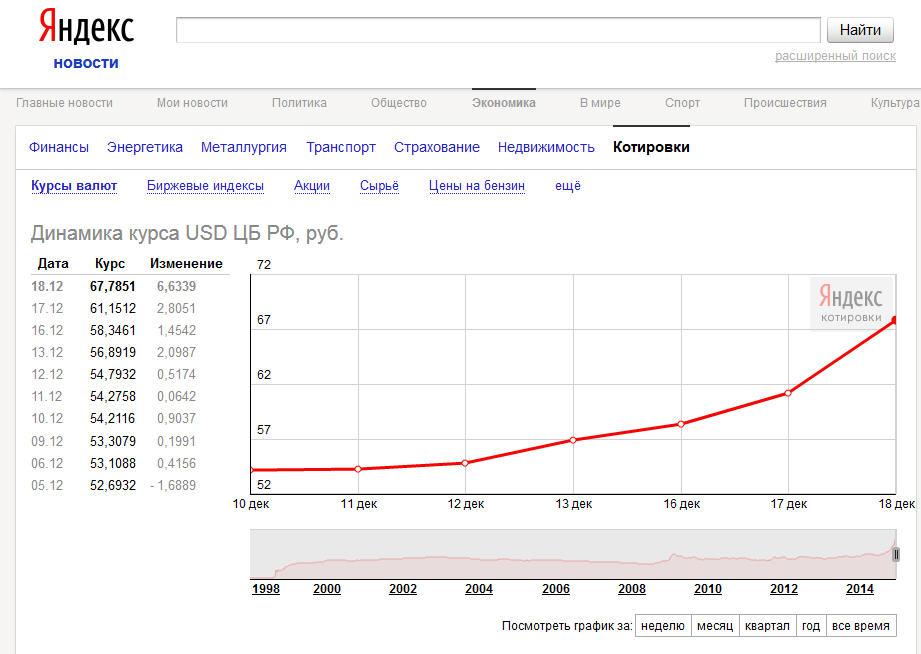Open the Культура section
Image resolution: width=921 pixels, height=654 pixels.
895,103
